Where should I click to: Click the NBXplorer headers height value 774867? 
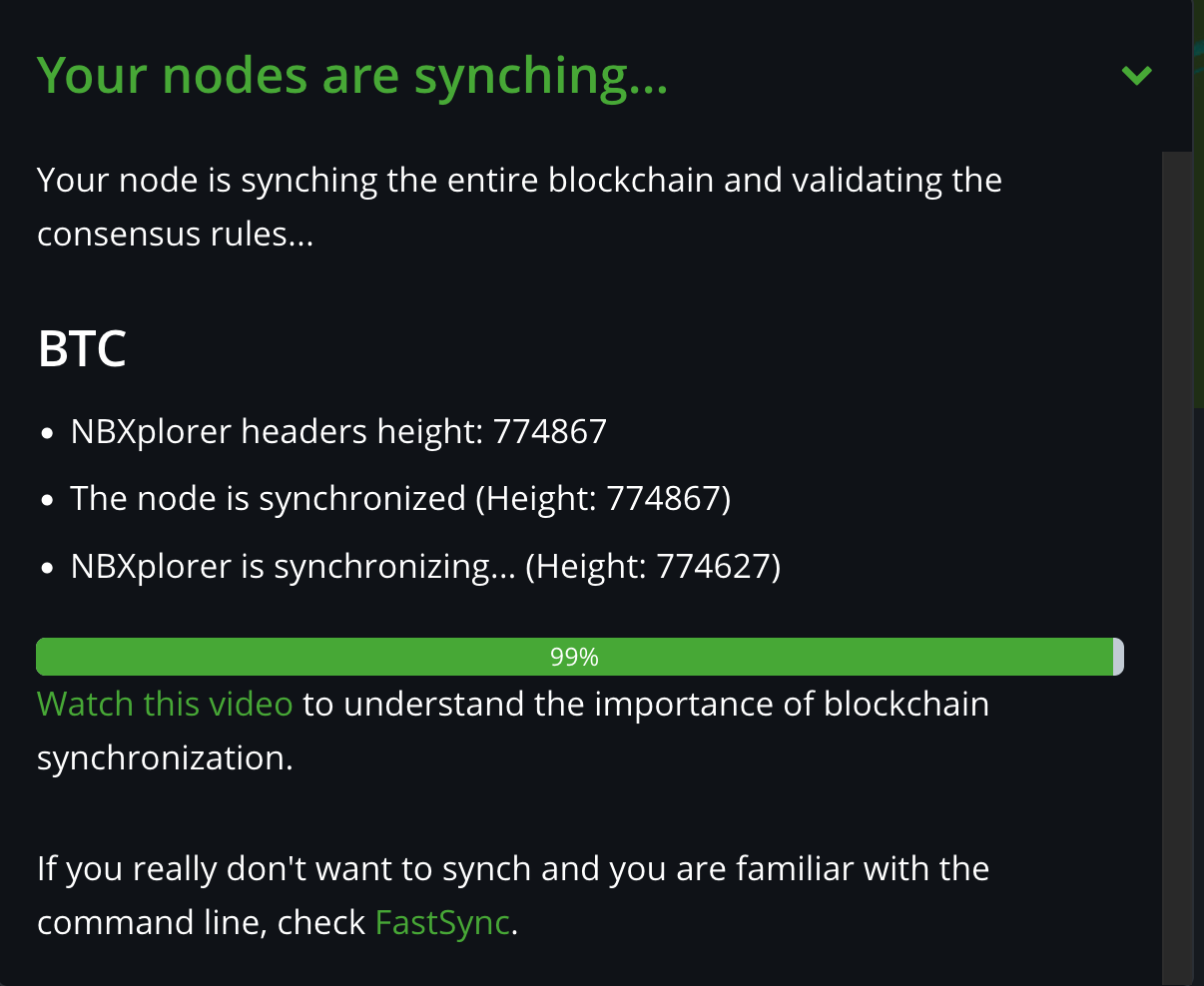click(x=550, y=431)
